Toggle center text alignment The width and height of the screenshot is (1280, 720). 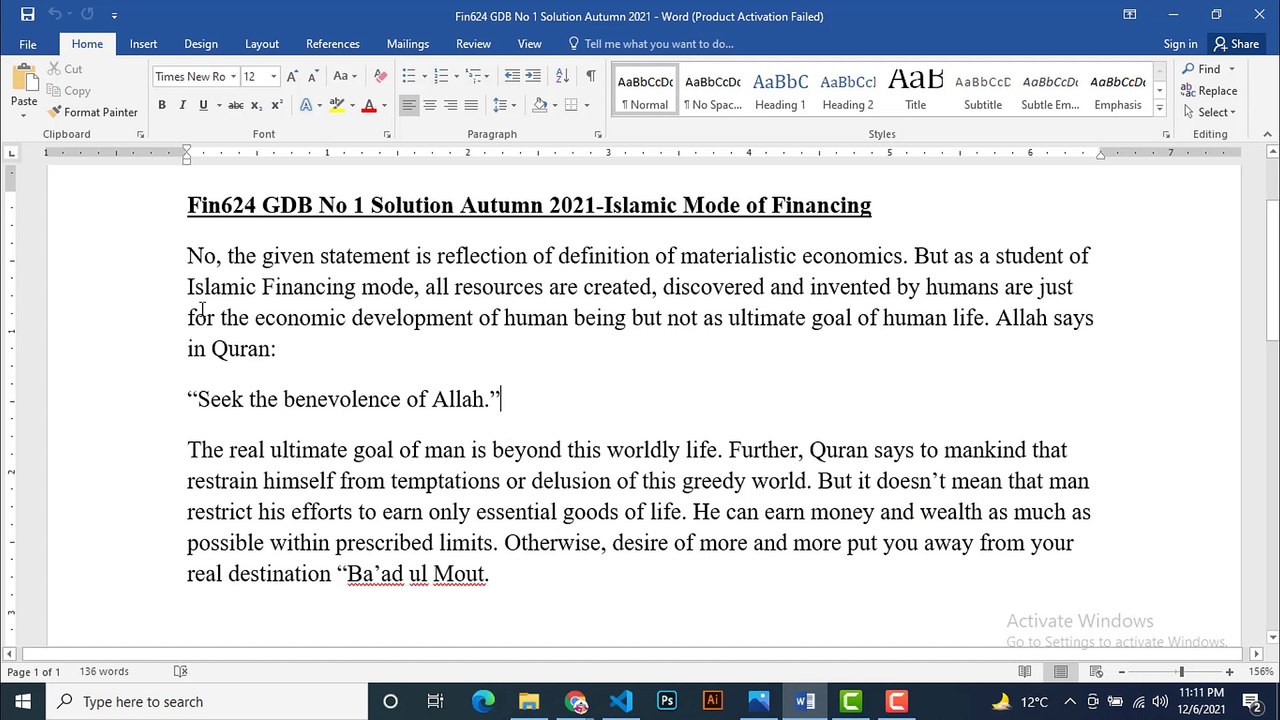[430, 105]
